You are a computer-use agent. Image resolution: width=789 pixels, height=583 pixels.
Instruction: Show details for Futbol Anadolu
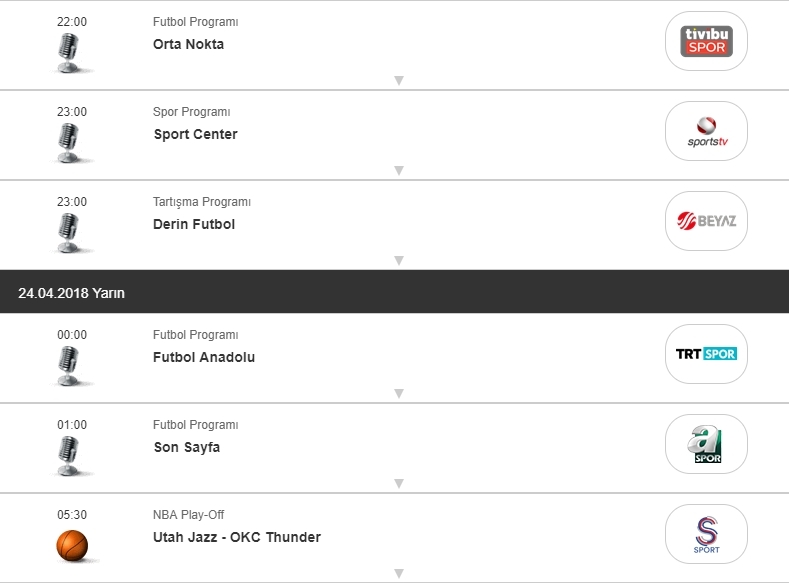point(398,394)
